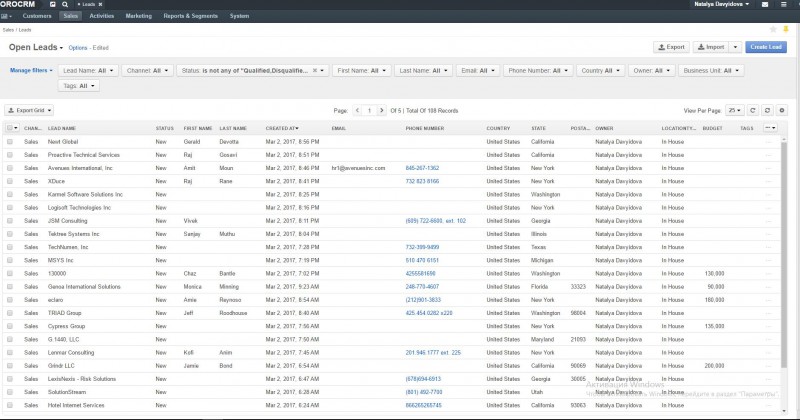
Task: Mark page as favorite with star icon
Action: coord(773,29)
